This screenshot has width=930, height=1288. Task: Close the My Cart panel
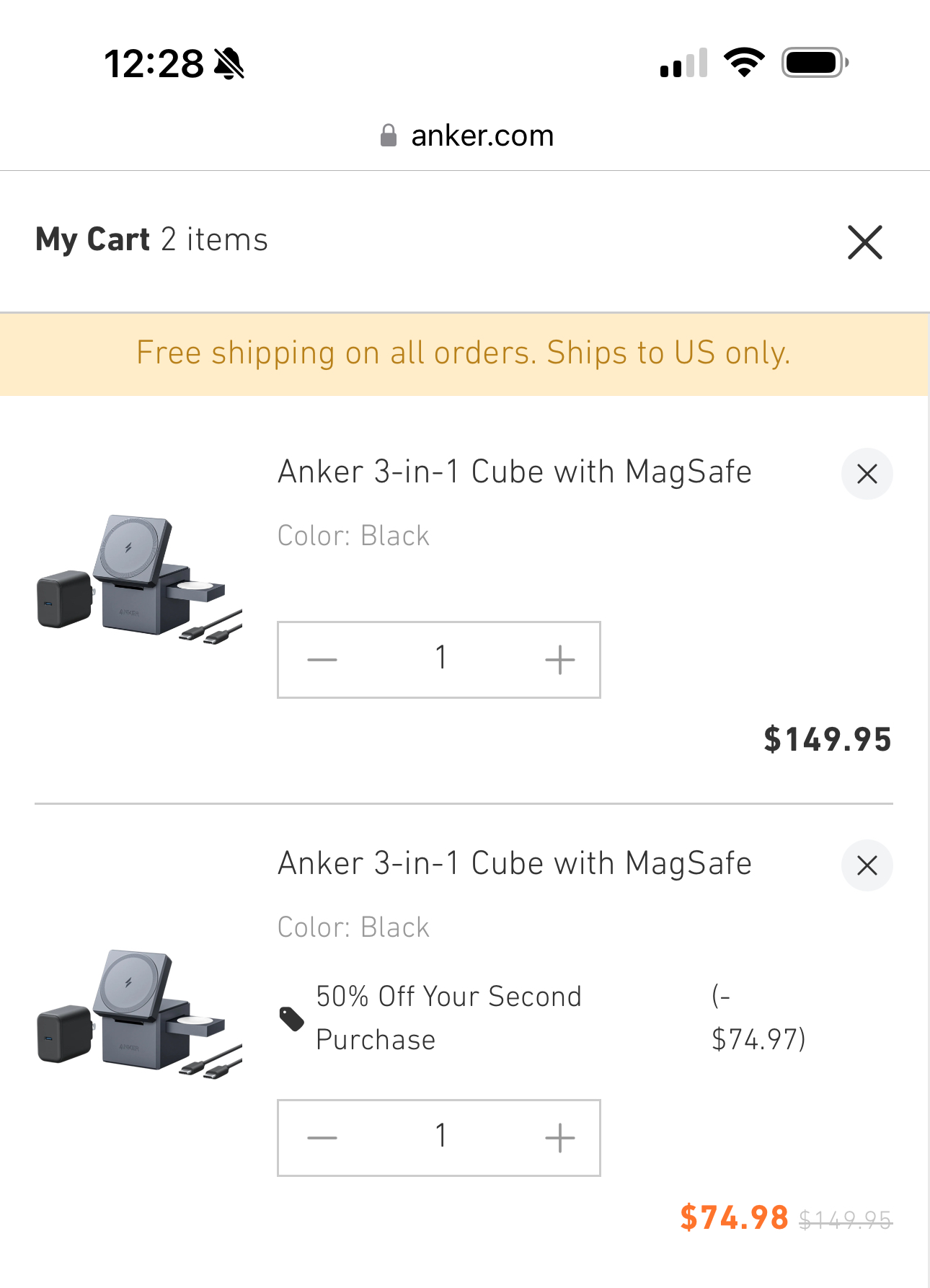point(864,242)
